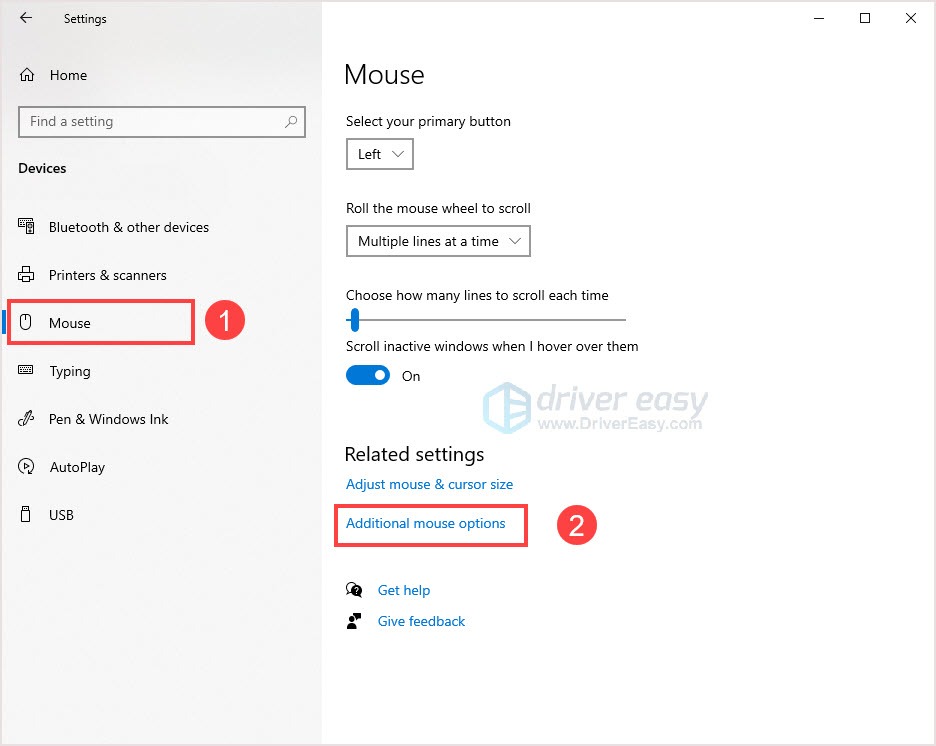
Task: Select Mouse in the Devices menu
Action: click(70, 323)
